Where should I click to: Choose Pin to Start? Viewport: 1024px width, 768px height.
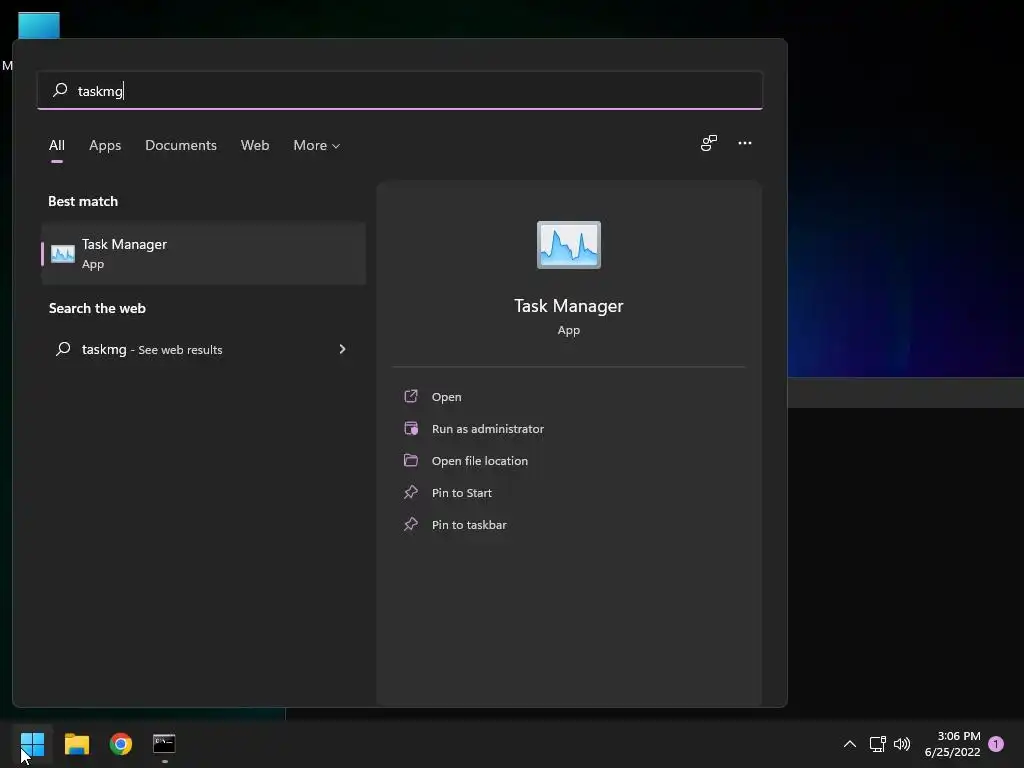pyautogui.click(x=462, y=493)
